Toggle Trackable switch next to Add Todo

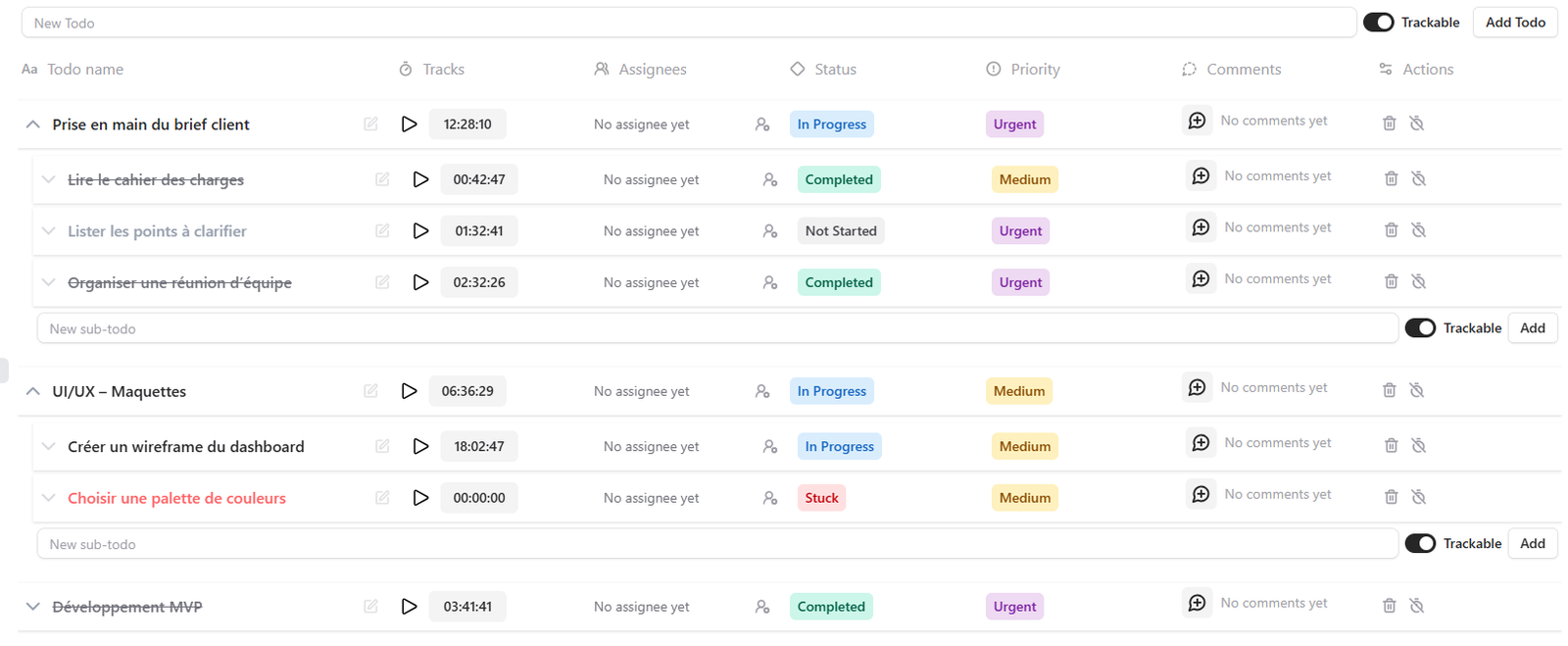point(1378,23)
